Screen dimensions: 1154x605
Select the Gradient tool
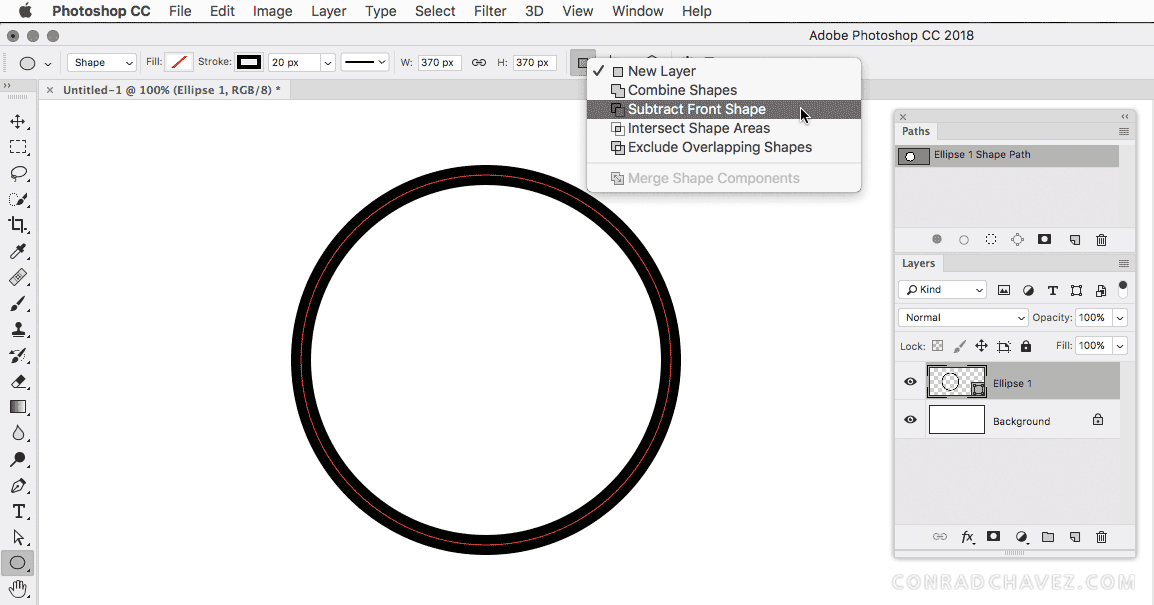click(x=18, y=407)
